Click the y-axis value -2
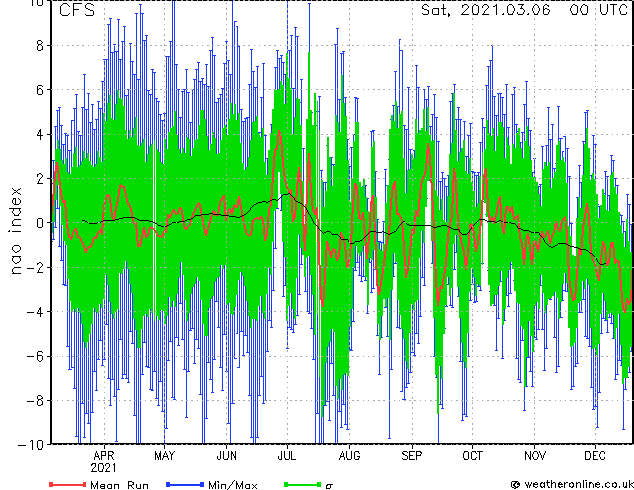 coord(35,268)
